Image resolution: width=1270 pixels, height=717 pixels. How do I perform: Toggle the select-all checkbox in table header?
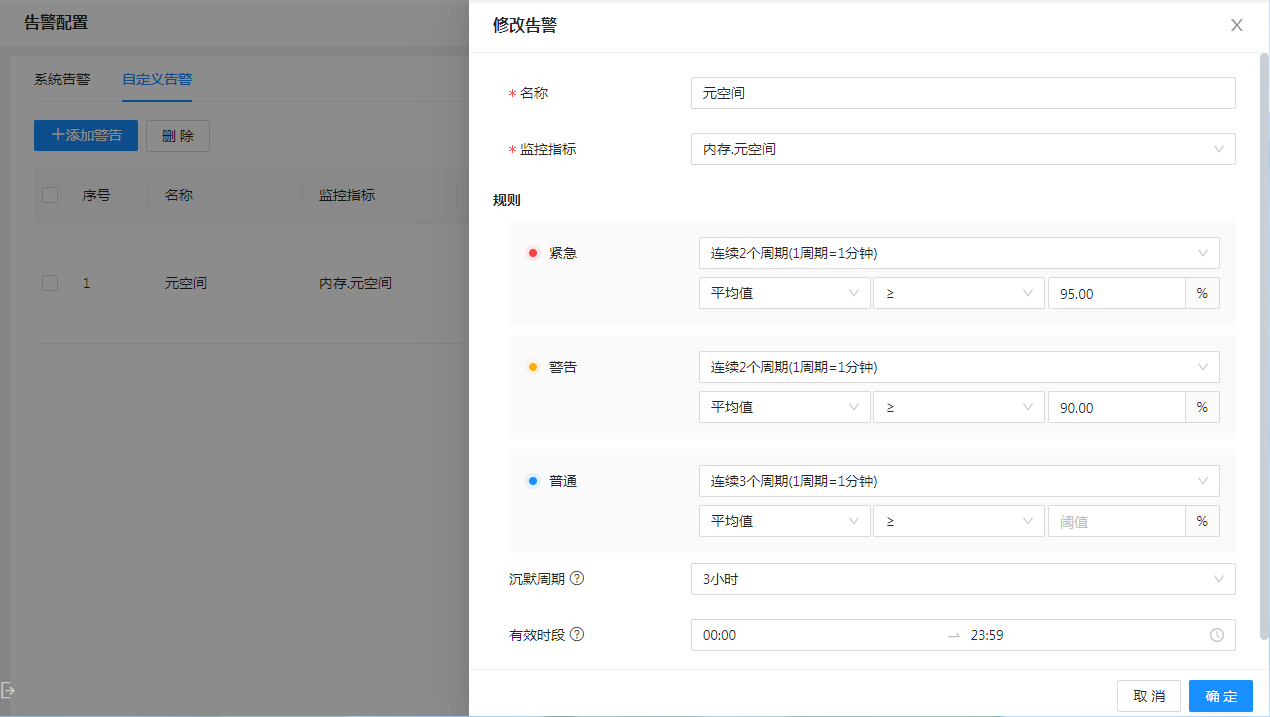[x=50, y=195]
